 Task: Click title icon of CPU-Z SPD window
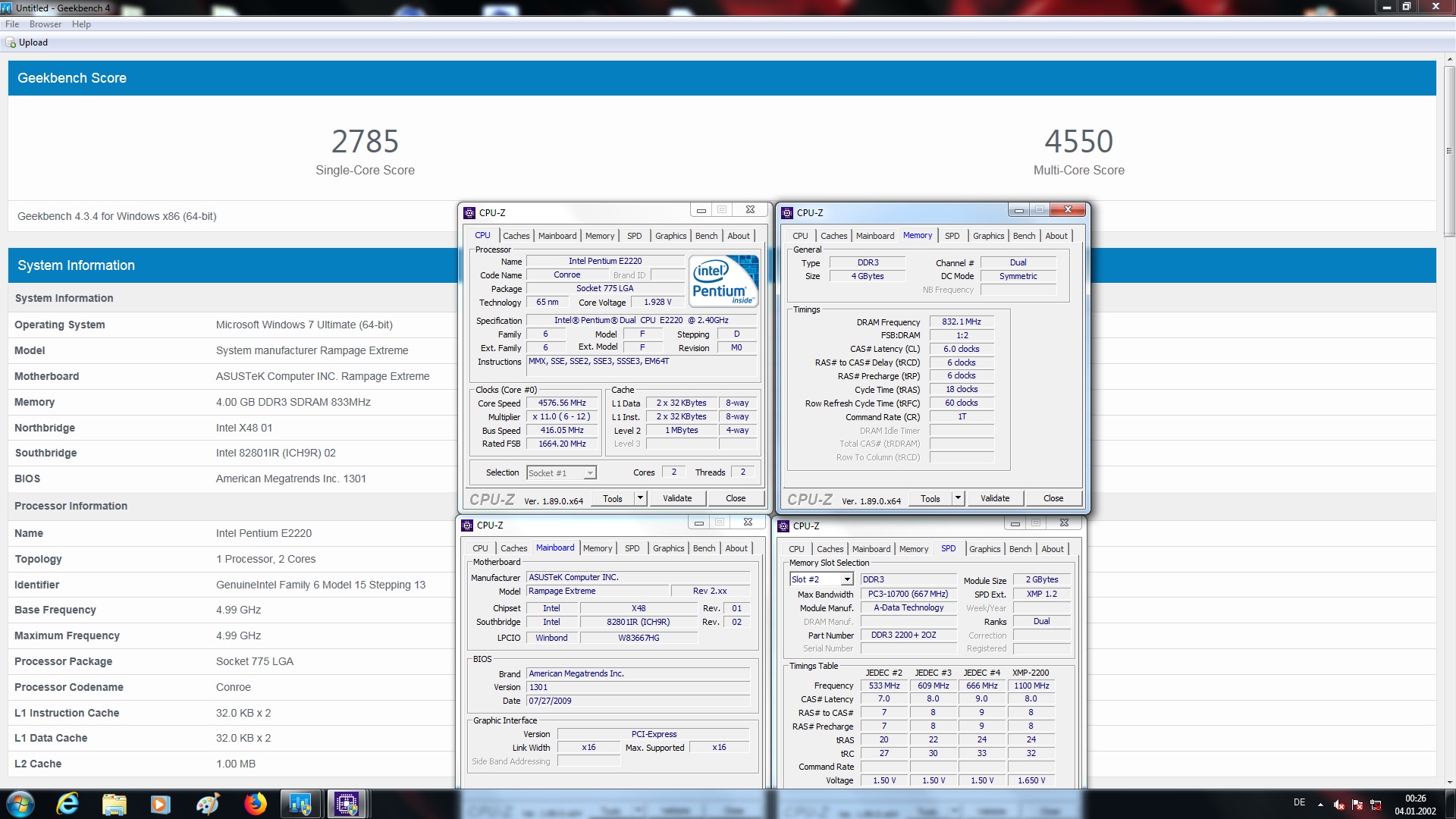(x=784, y=526)
